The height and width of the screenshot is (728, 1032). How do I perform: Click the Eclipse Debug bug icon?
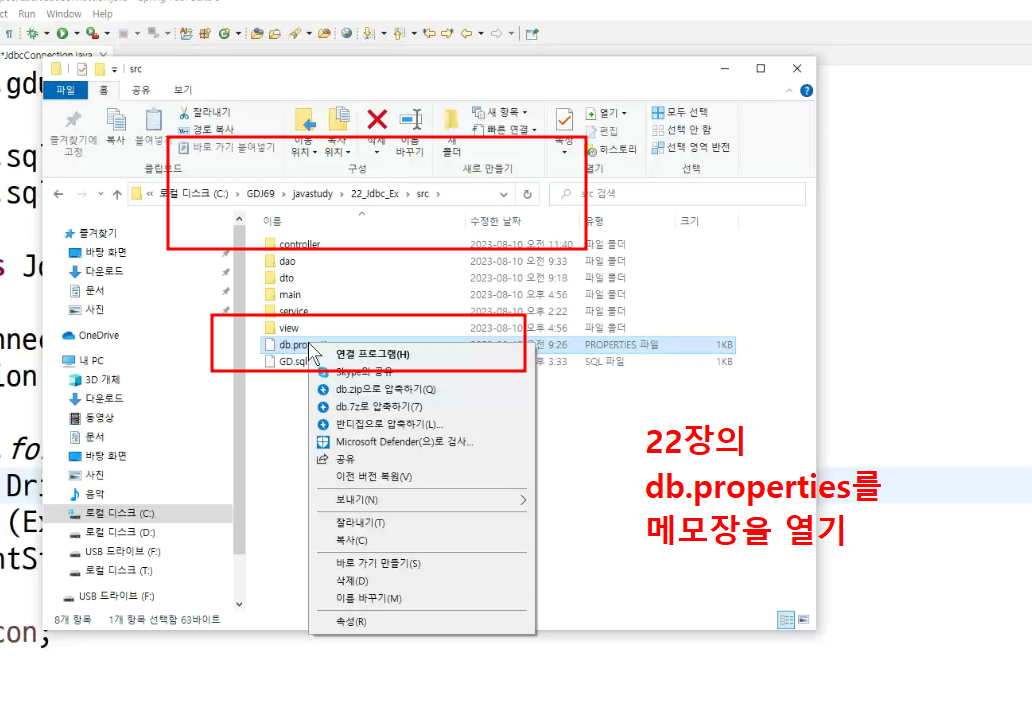coord(32,33)
